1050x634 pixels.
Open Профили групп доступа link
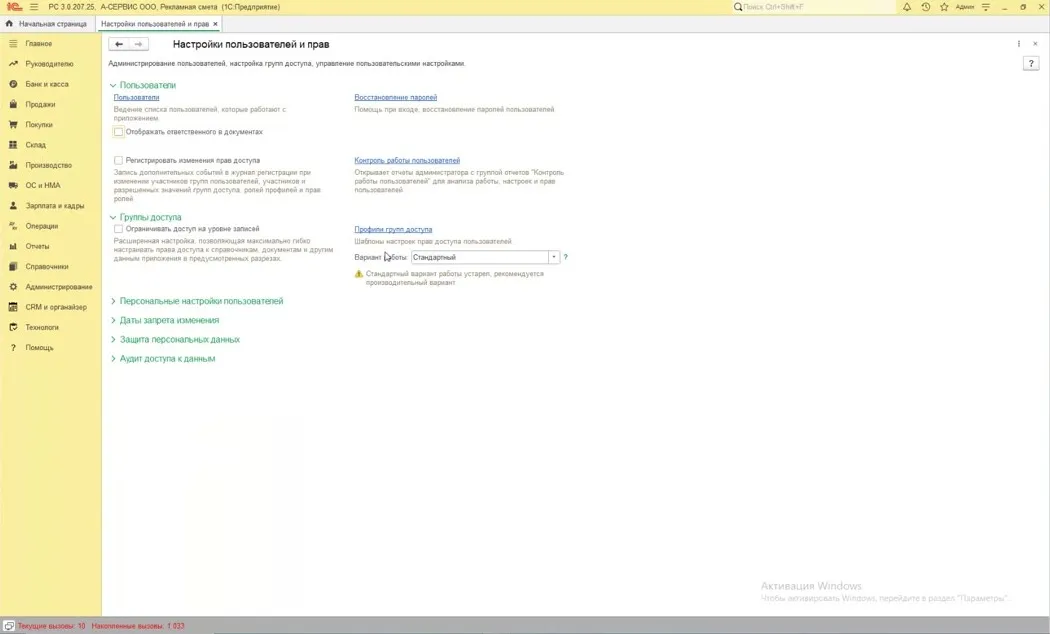coord(393,230)
